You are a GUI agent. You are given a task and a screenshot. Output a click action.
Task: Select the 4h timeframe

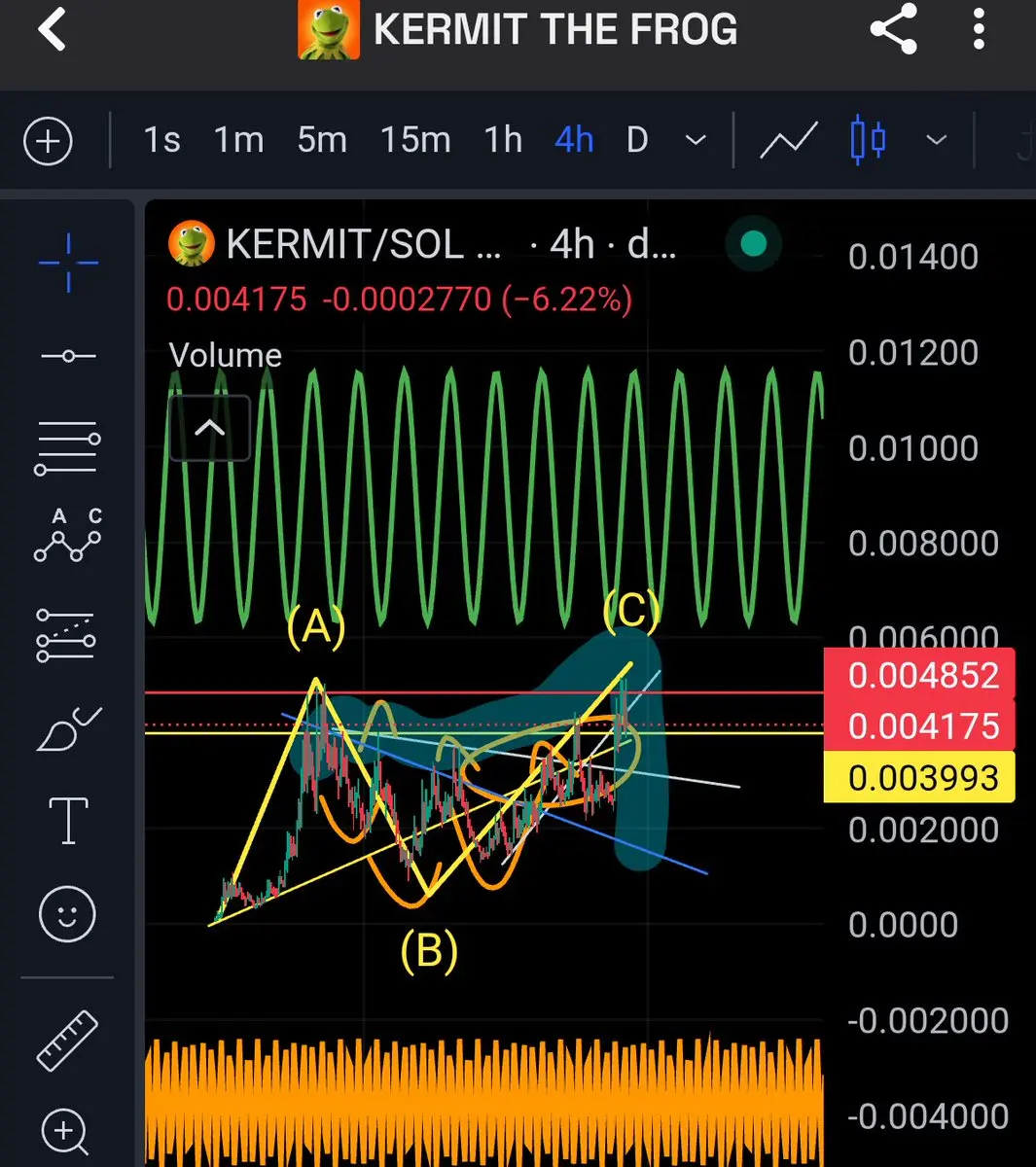coord(574,141)
